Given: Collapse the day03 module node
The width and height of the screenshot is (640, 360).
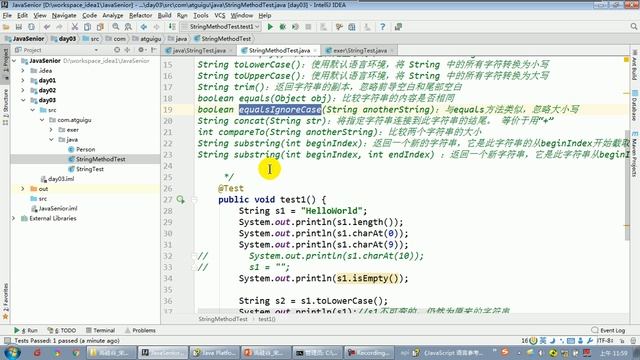Looking at the screenshot, I should (x=23, y=100).
